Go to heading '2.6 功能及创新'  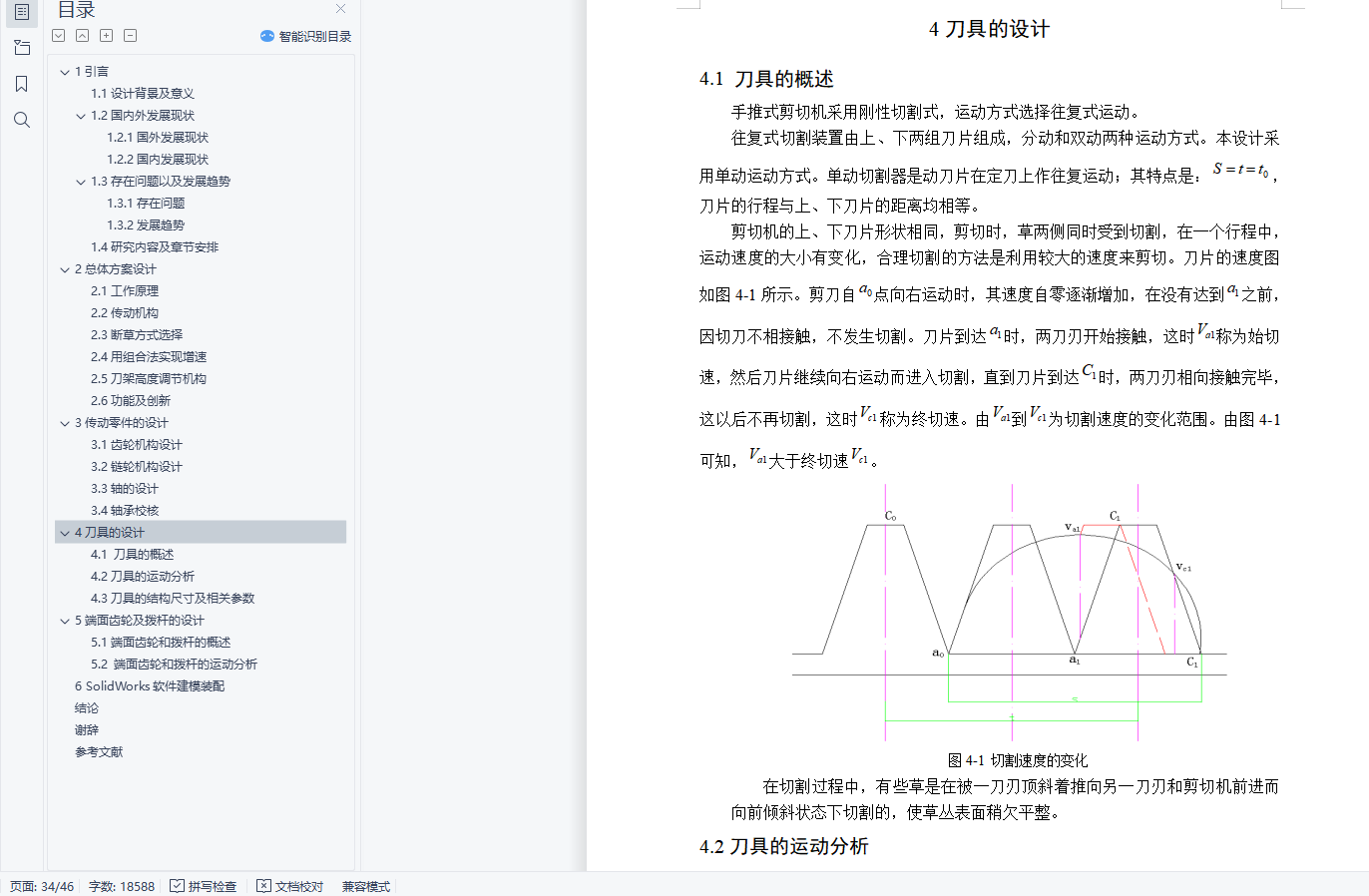(x=131, y=401)
